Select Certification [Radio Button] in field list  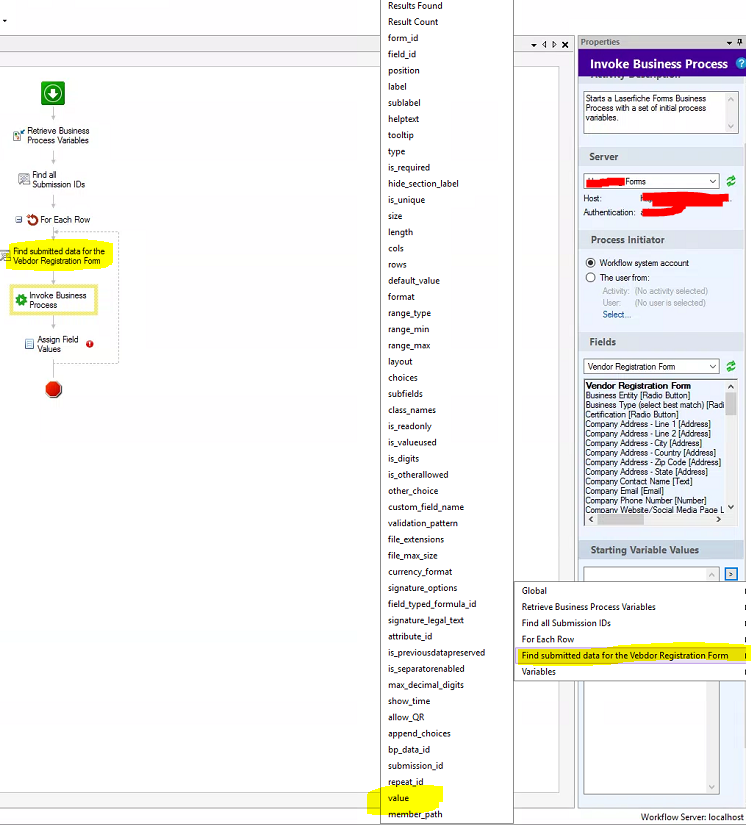tap(632, 415)
